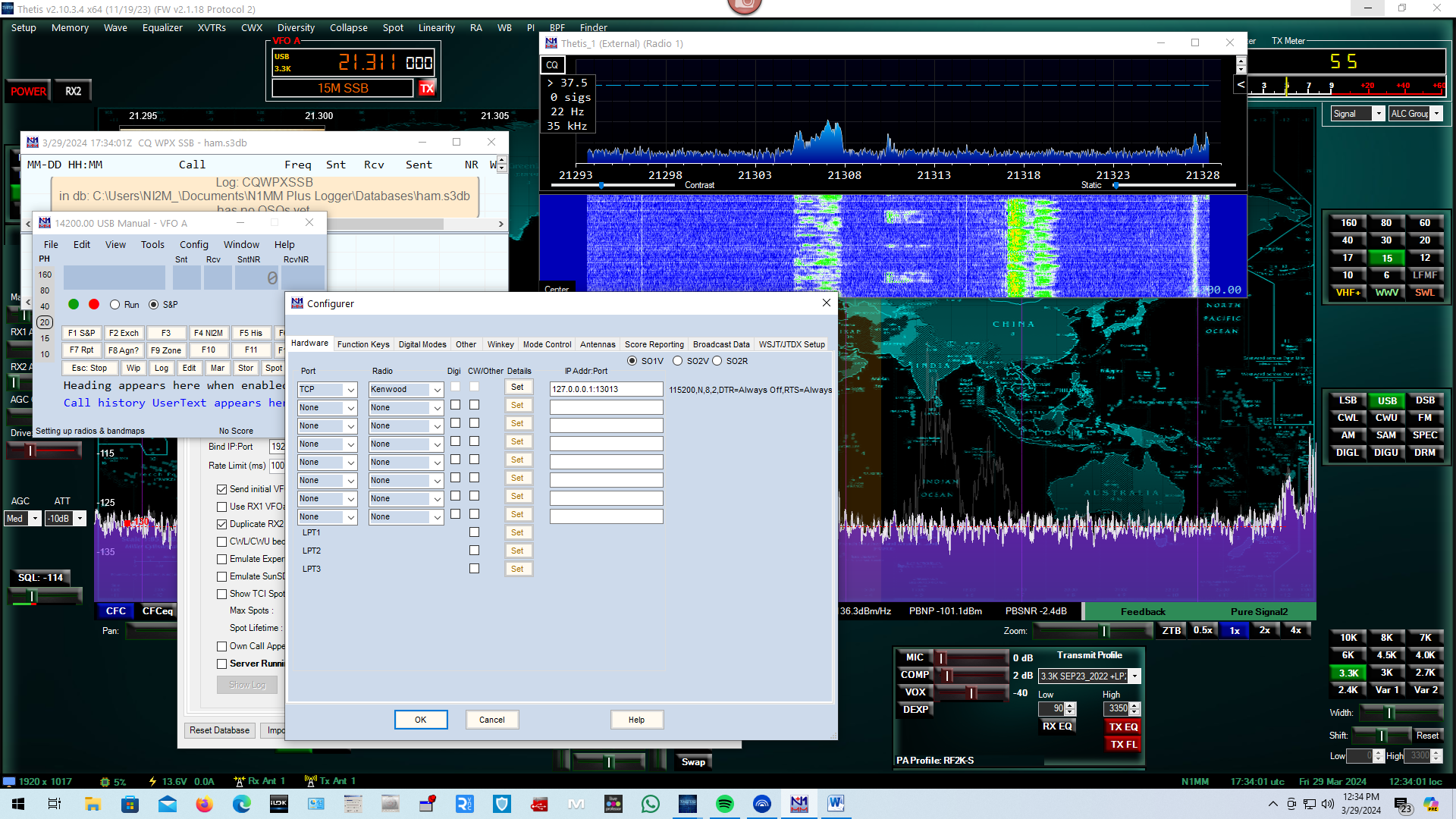Screen dimensions: 1456x819
Task: Open the notification center icon
Action: coord(1402,805)
